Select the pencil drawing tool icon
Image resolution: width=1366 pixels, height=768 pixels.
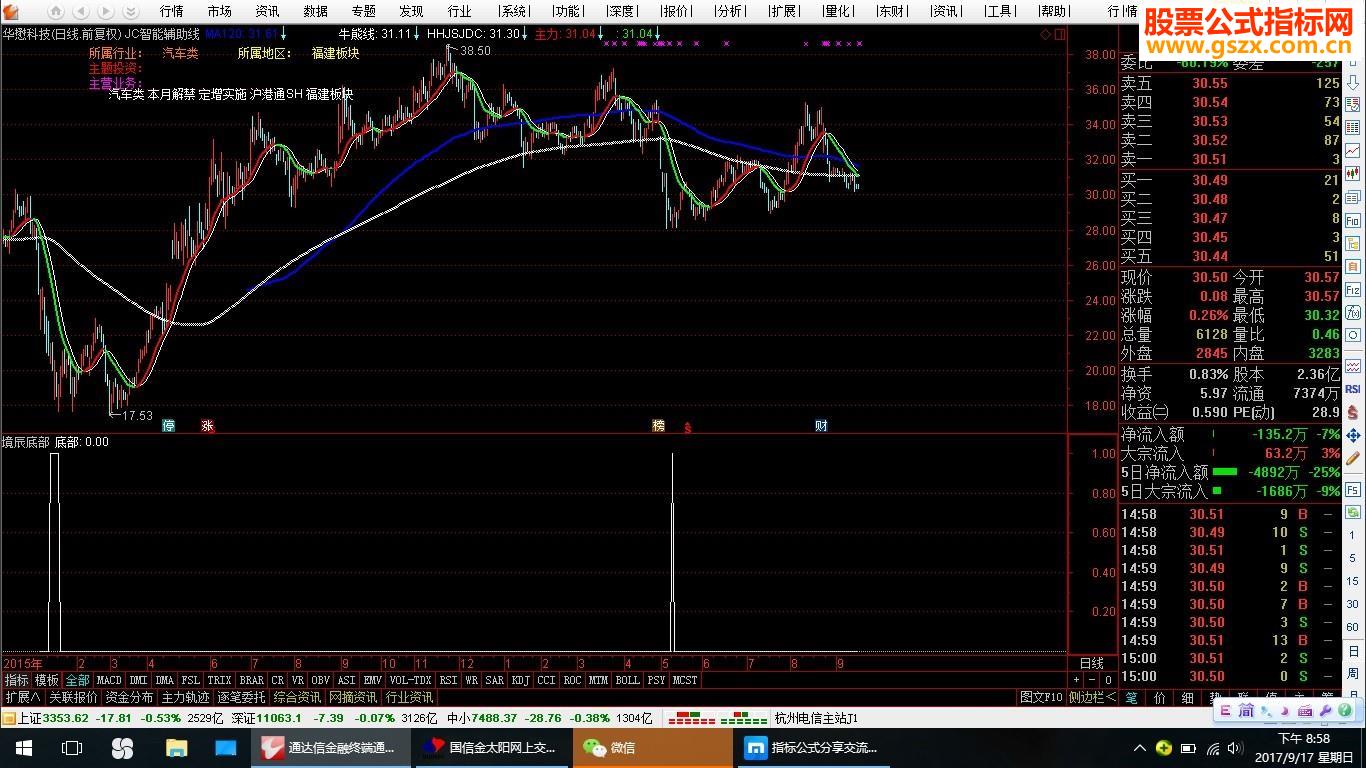pyautogui.click(x=1353, y=459)
